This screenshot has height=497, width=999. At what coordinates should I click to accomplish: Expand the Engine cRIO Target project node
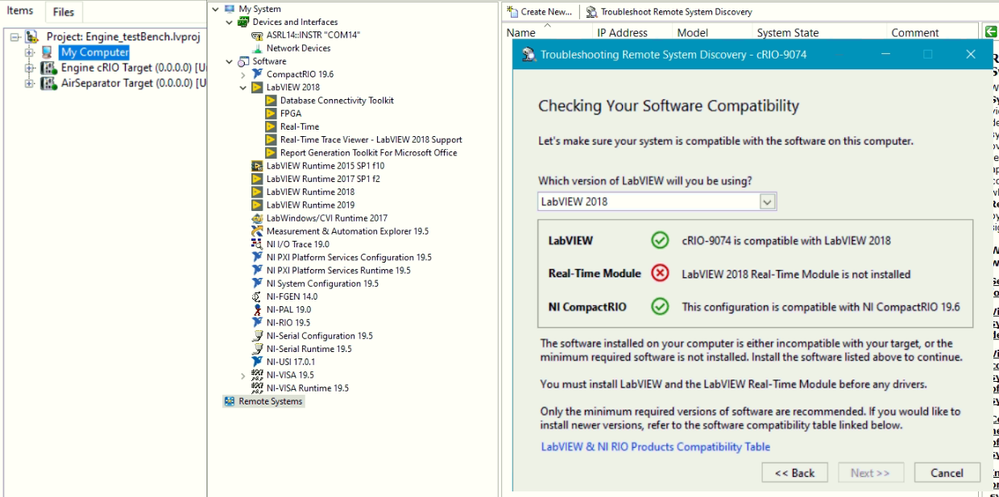click(30, 68)
